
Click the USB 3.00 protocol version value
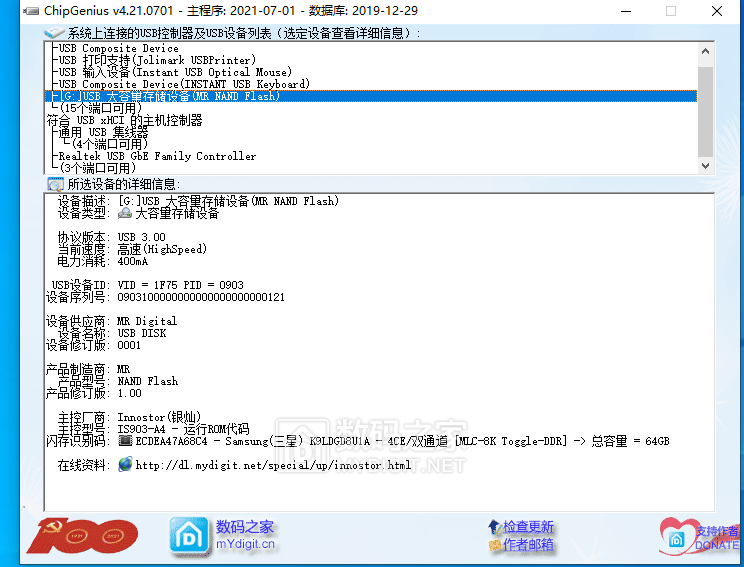pos(141,237)
